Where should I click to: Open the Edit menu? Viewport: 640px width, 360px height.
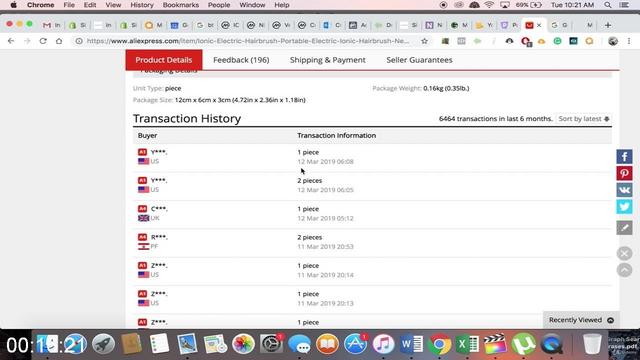coord(90,5)
